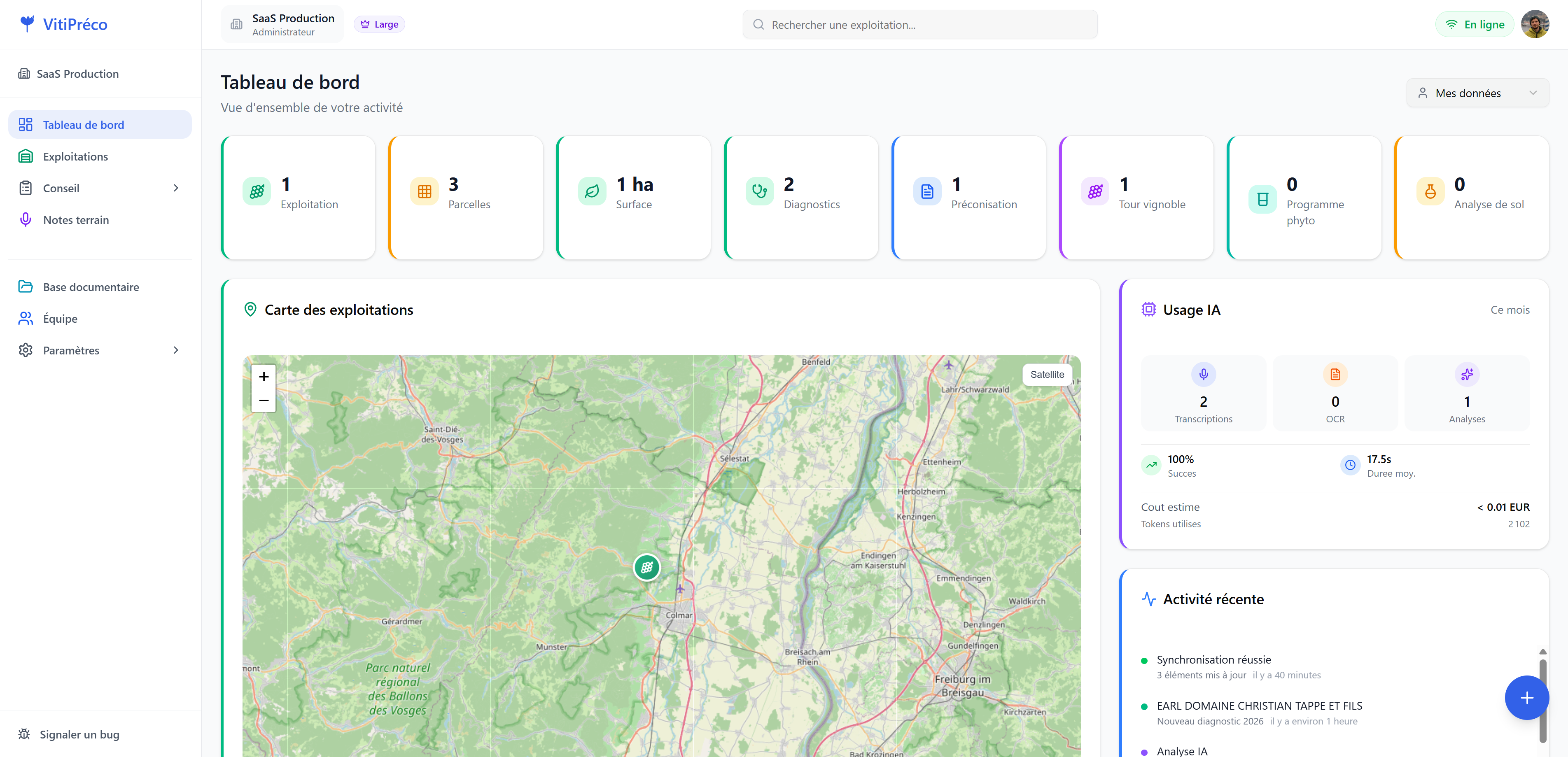Image resolution: width=1568 pixels, height=757 pixels.
Task: Go to Notes terrain section
Action: tap(75, 220)
